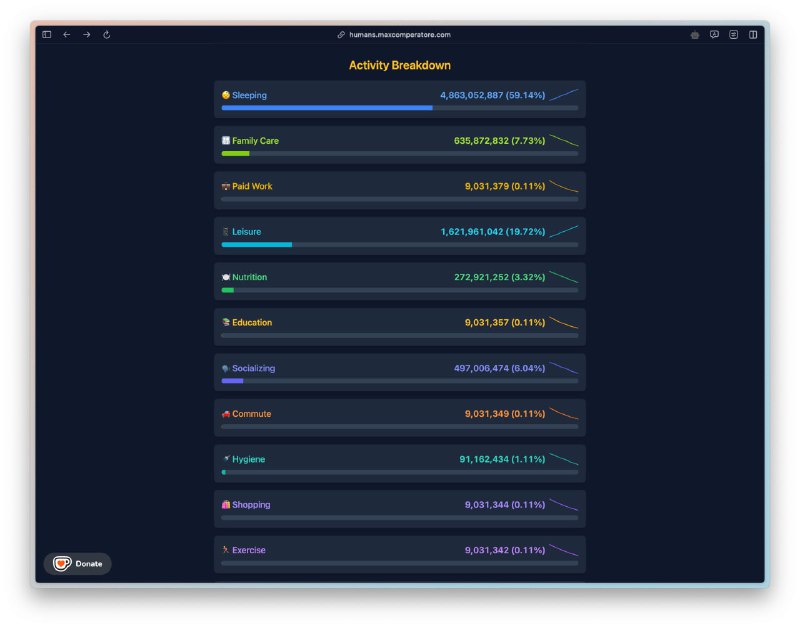The width and height of the screenshot is (800, 628).
Task: Reload the current page
Action: click(107, 34)
